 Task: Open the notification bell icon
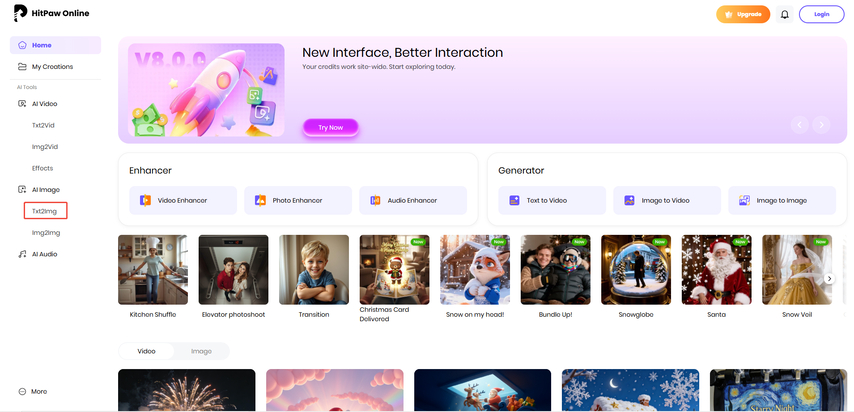point(784,14)
